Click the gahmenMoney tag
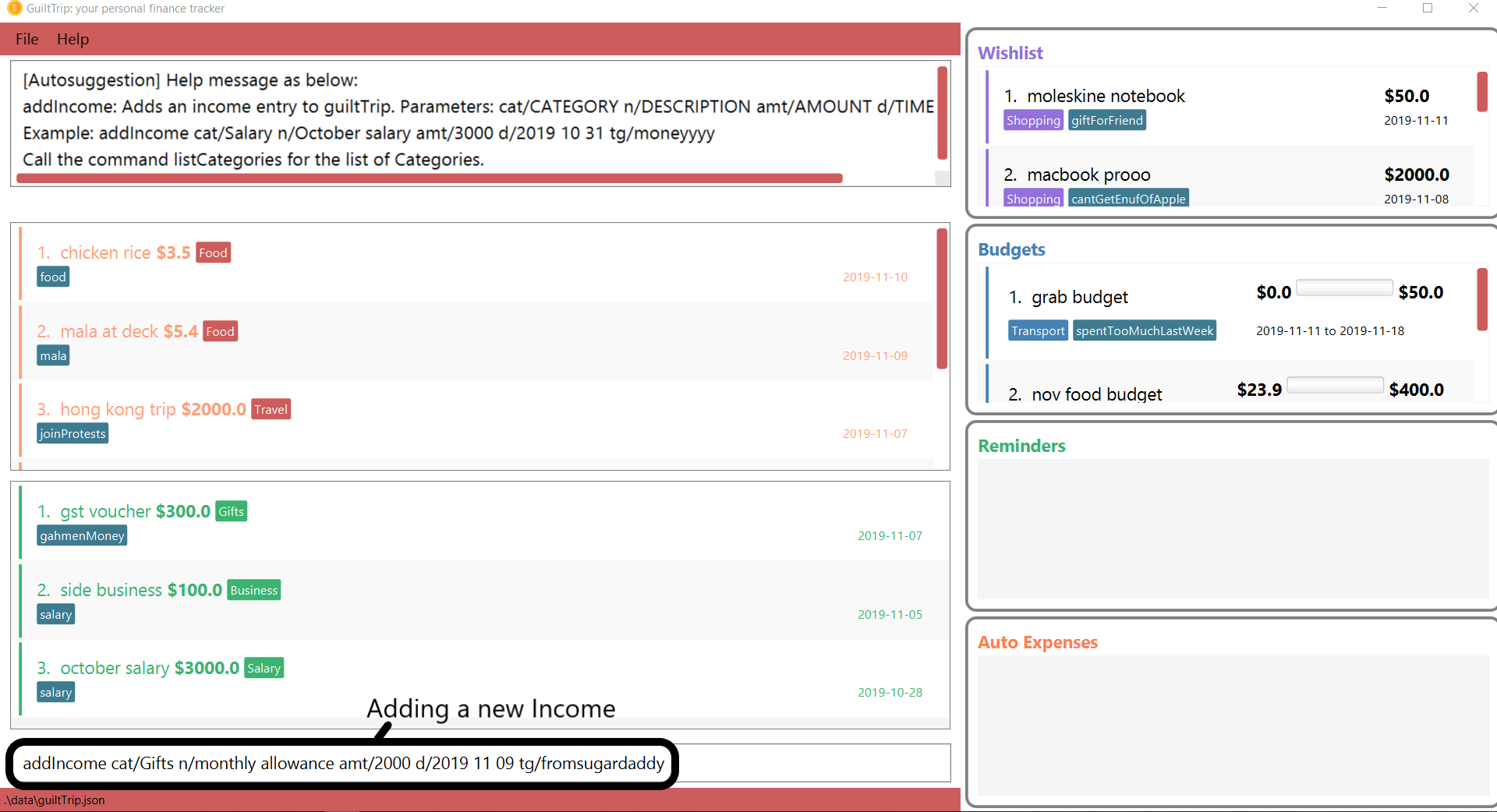Screen dimensions: 1497x812 82,535
